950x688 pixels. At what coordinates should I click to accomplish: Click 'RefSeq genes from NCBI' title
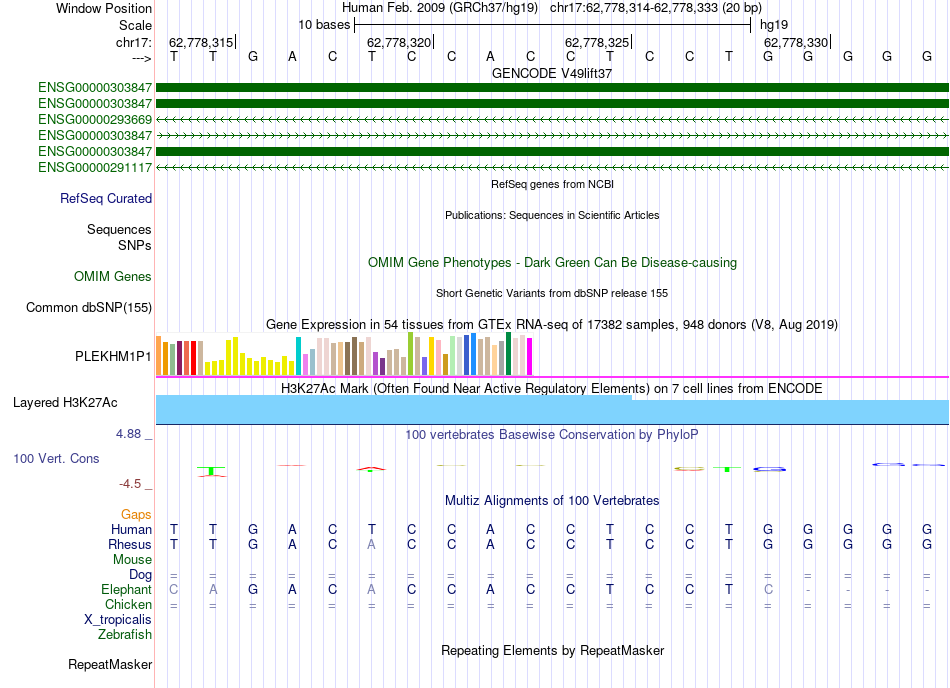pos(552,184)
